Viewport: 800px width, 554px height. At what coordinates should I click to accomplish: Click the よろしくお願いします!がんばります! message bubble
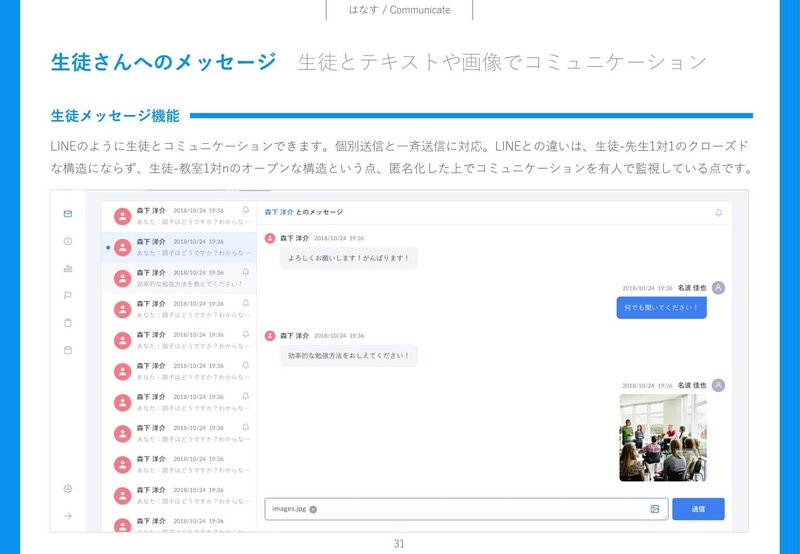pos(348,258)
